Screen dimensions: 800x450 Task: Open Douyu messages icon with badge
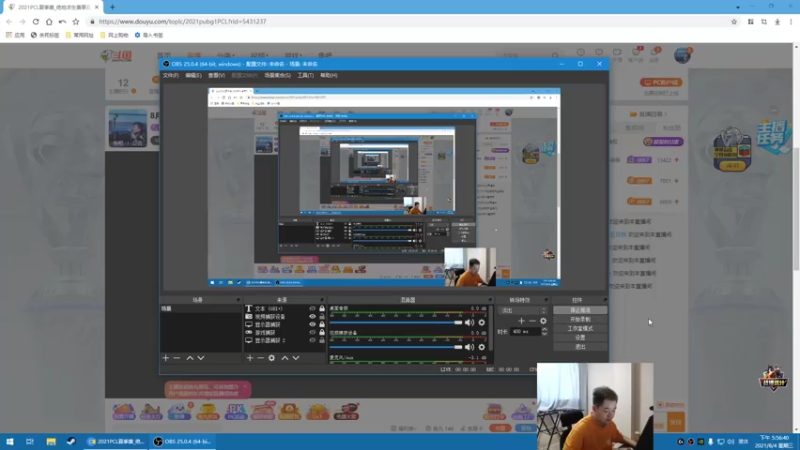click(655, 53)
